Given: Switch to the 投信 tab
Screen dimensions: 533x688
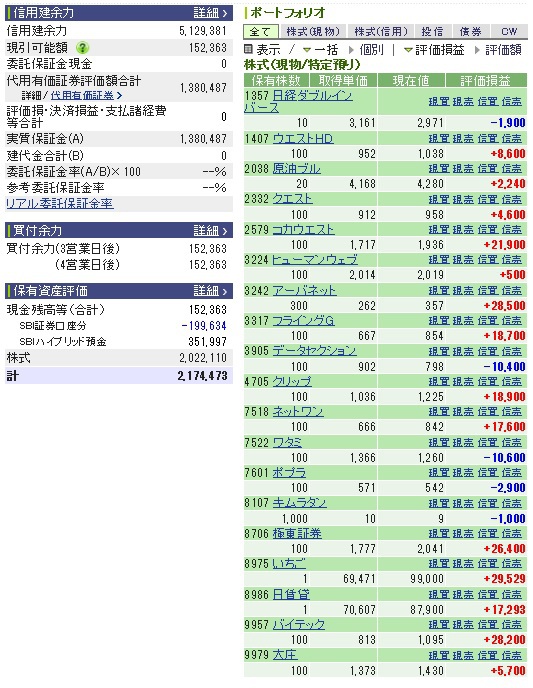Looking at the screenshot, I should tap(432, 32).
